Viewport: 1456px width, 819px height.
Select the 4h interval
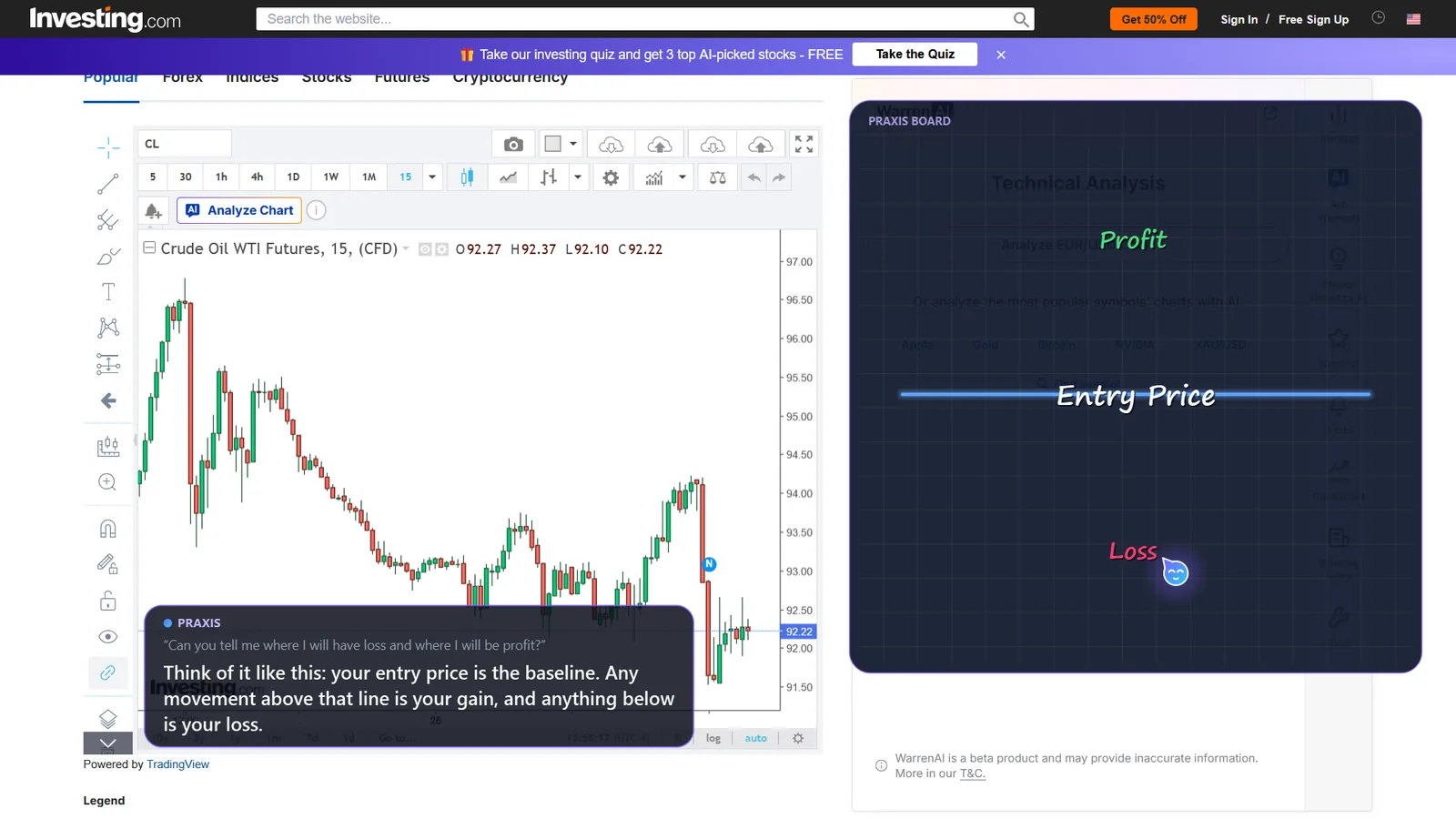pyautogui.click(x=258, y=177)
